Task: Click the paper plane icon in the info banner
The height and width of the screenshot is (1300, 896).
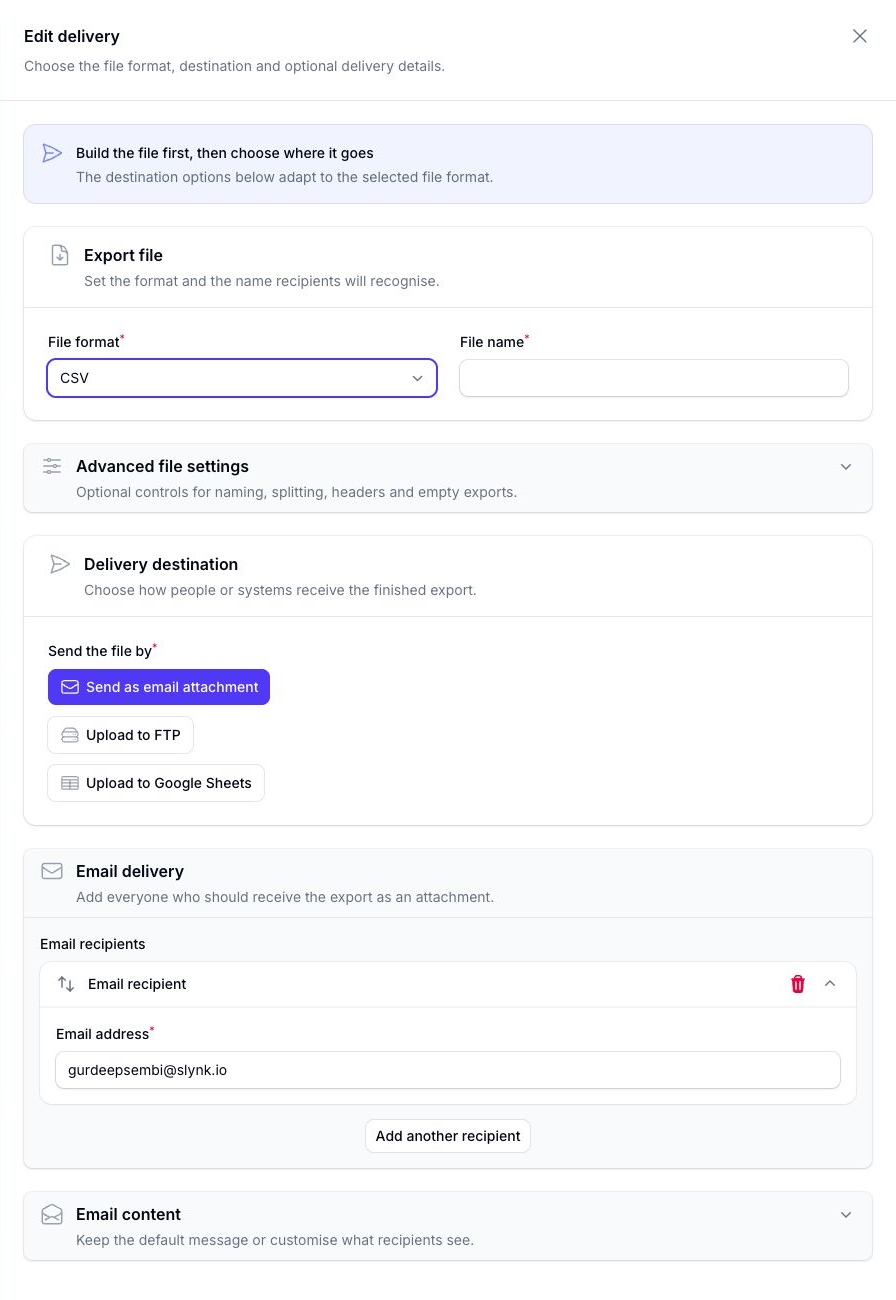Action: tap(52, 153)
